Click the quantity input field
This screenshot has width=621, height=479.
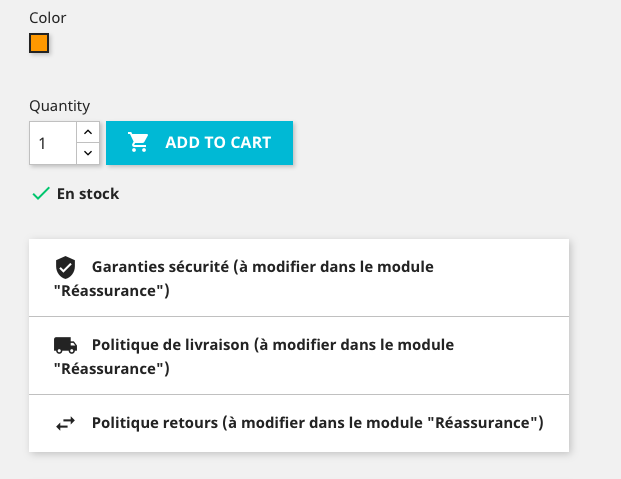click(53, 143)
